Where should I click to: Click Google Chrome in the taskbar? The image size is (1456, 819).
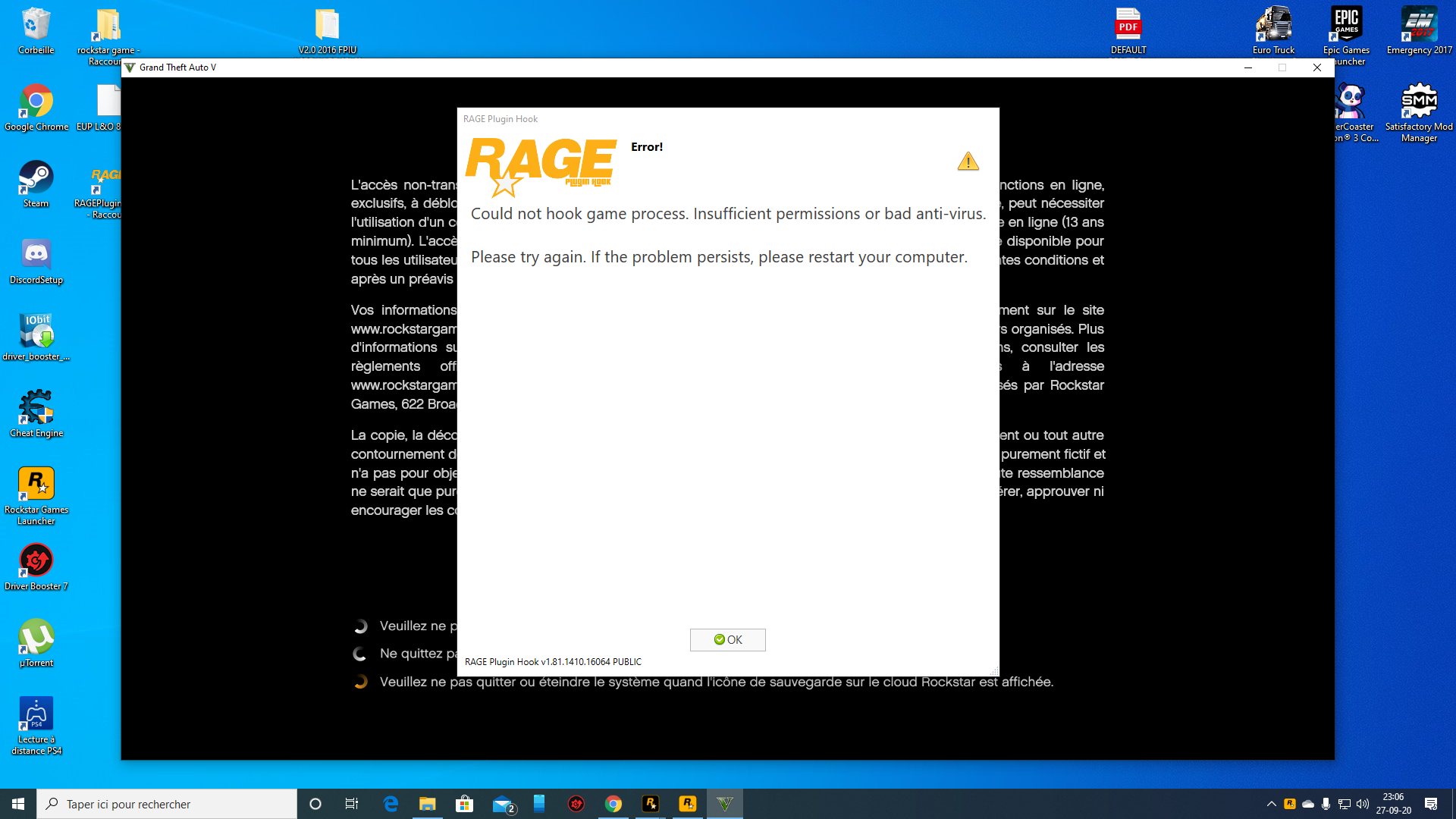[x=613, y=804]
